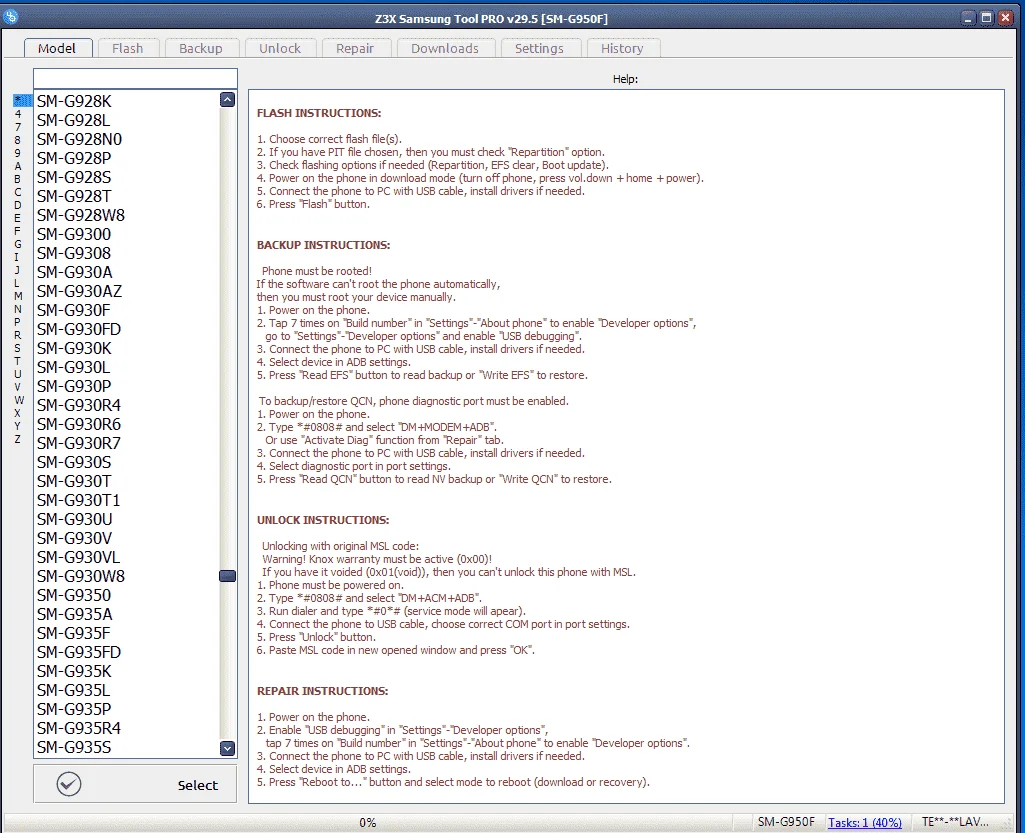The image size is (1025, 833).
Task: Maximize the Z3X Samsung Tool window
Action: click(x=986, y=18)
